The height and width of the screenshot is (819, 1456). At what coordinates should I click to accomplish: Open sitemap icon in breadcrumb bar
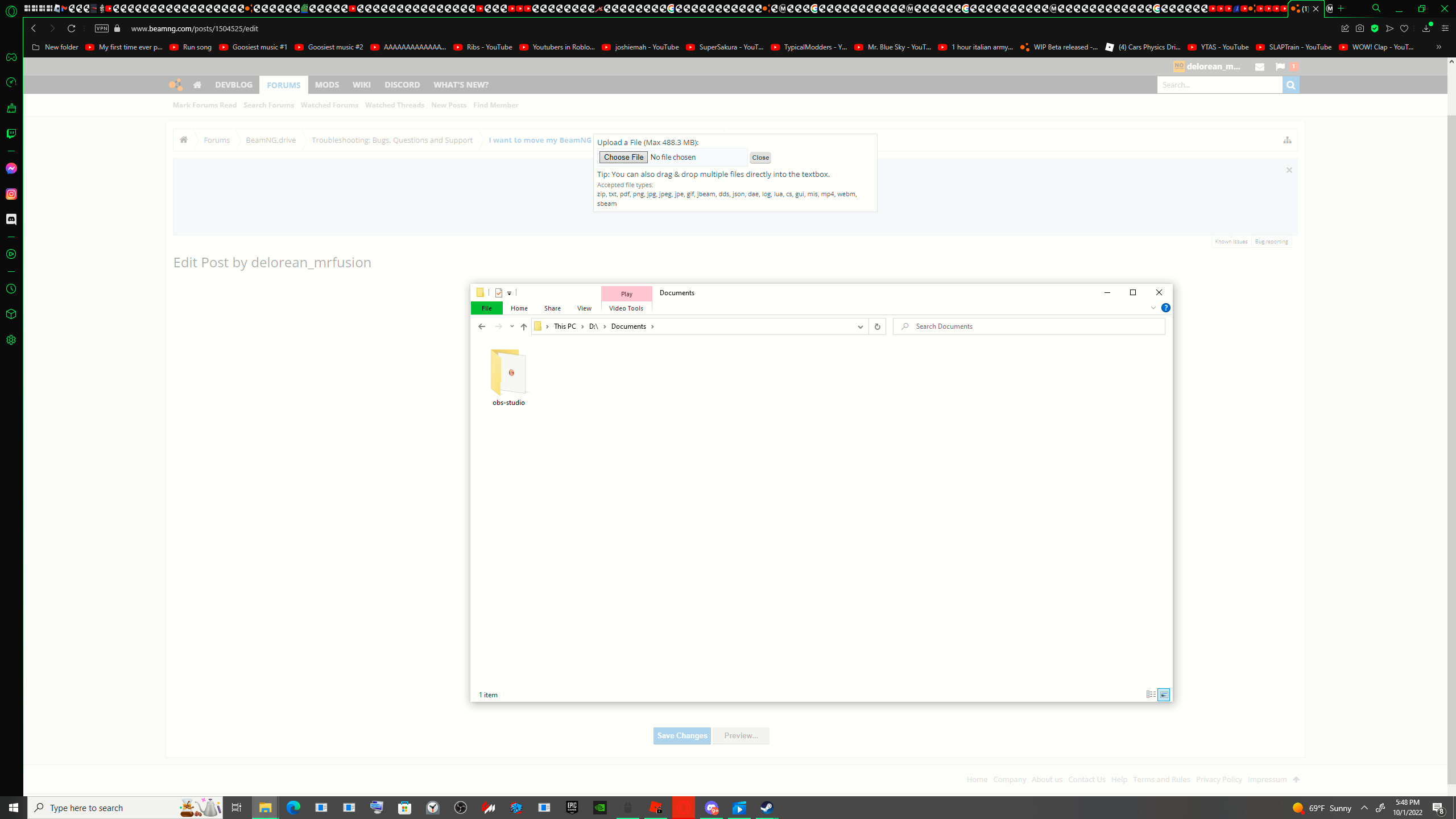click(x=1287, y=140)
